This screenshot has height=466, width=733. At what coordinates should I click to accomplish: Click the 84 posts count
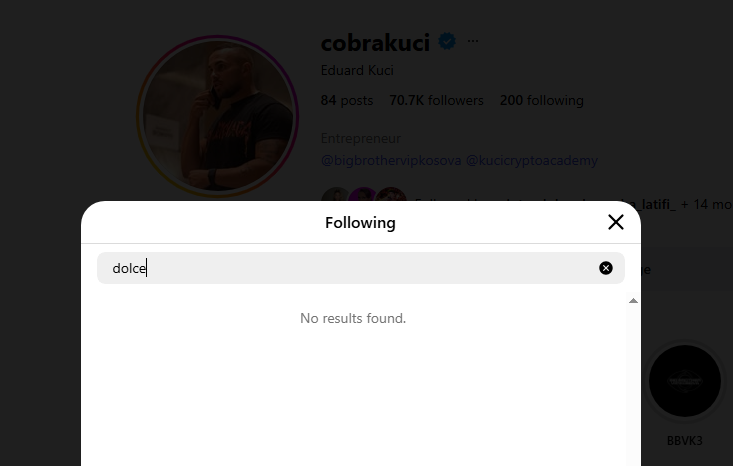click(x=346, y=100)
